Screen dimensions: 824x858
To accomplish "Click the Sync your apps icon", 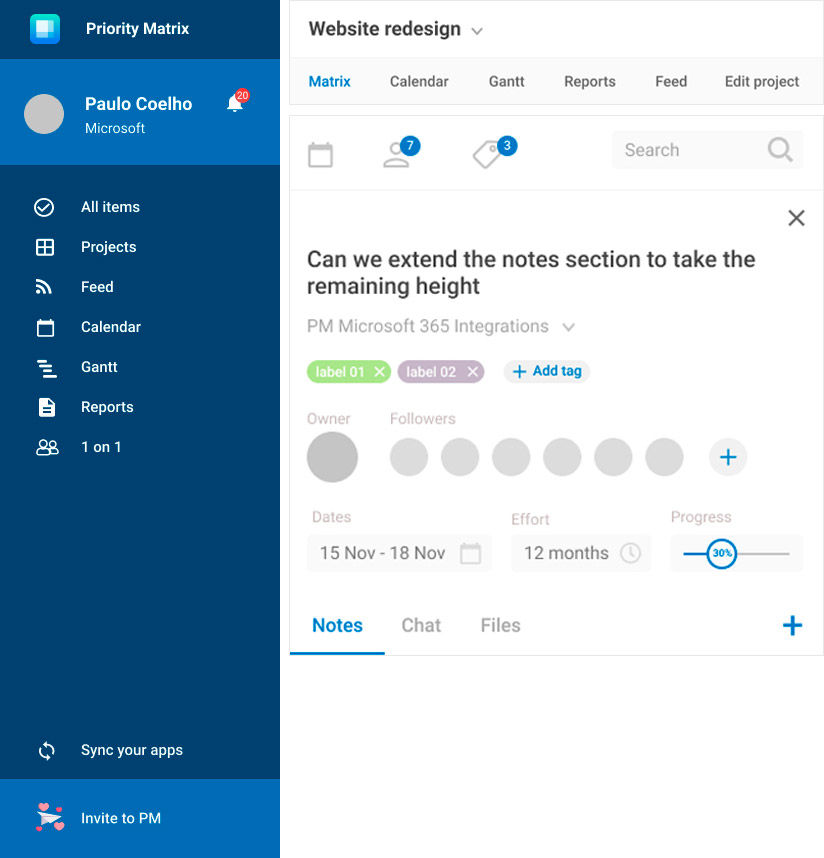I will 46,750.
